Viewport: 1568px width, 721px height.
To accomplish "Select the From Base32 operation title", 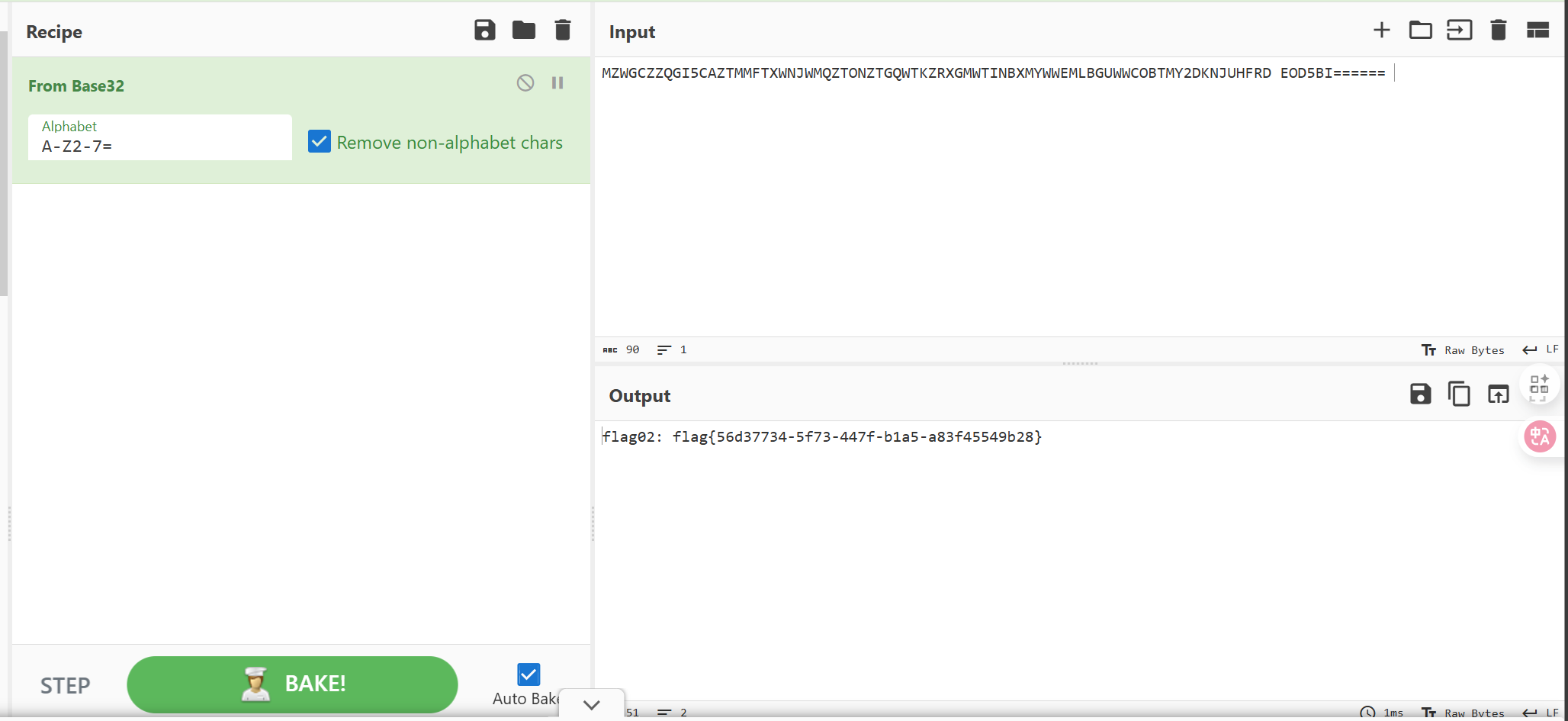I will (76, 86).
